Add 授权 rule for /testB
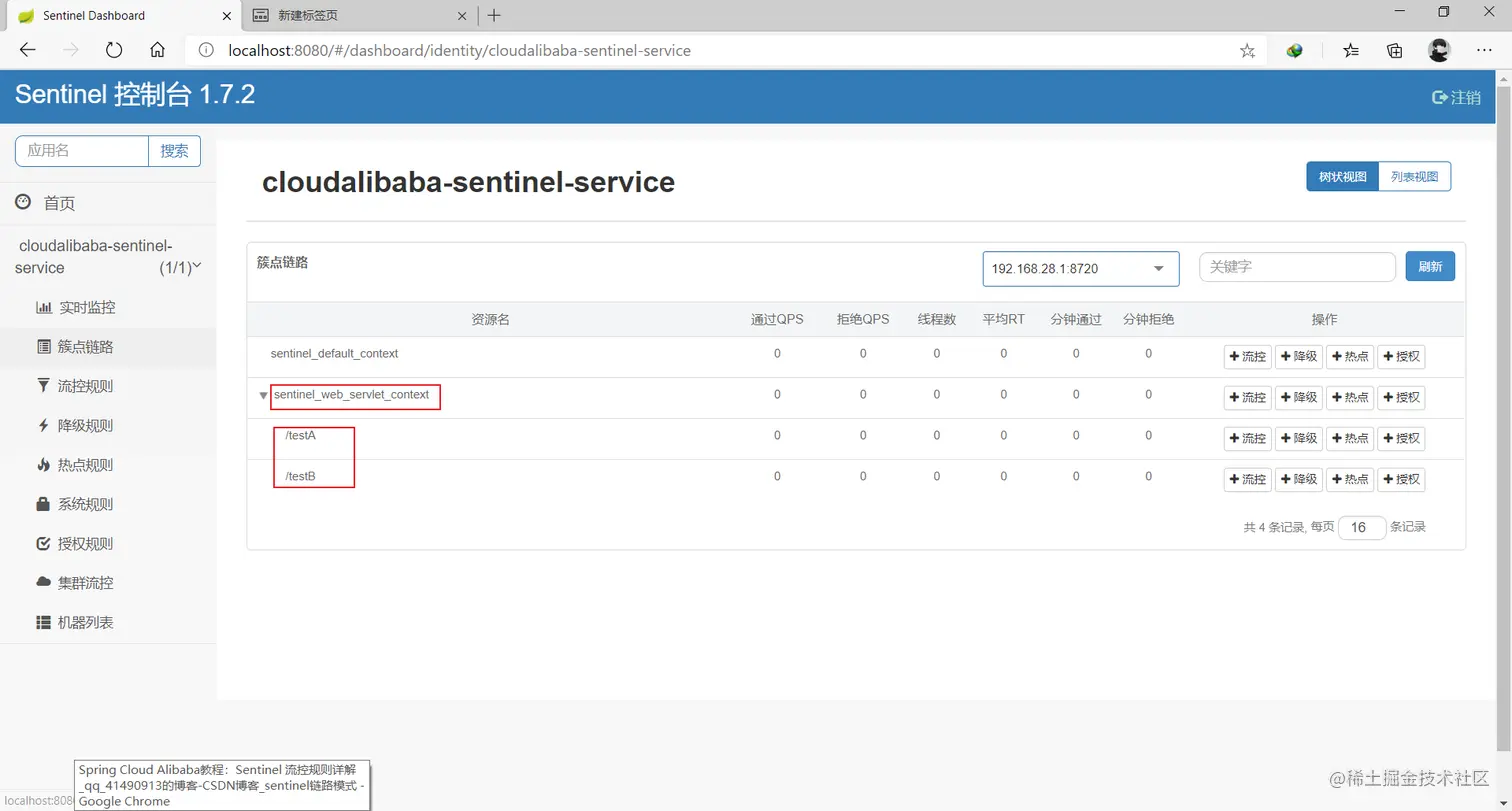Screen dimensions: 1512x811 1402,480
